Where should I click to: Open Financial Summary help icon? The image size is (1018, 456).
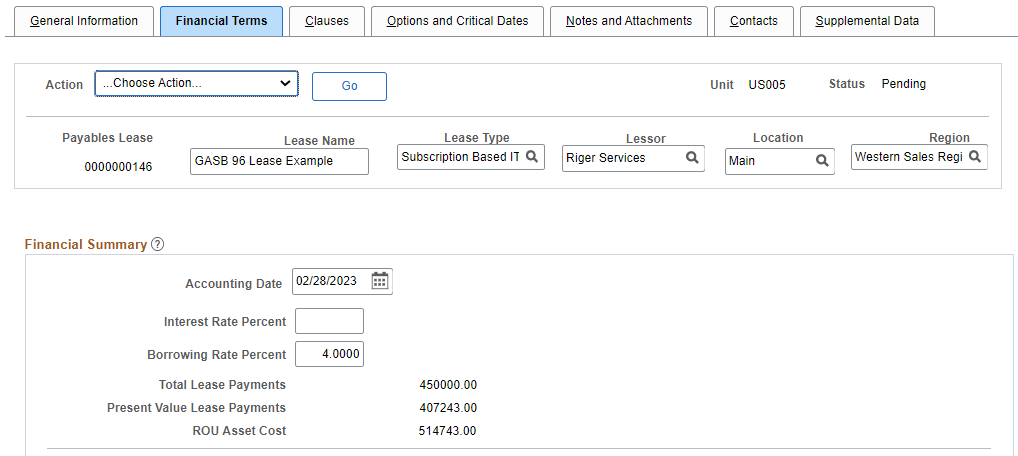point(158,245)
